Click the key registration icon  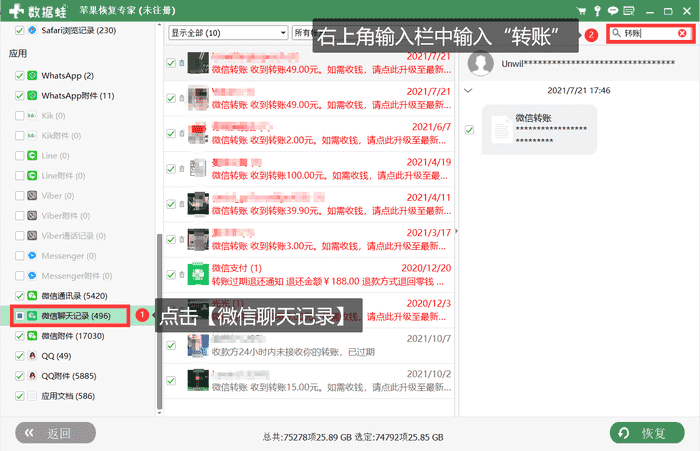point(597,11)
